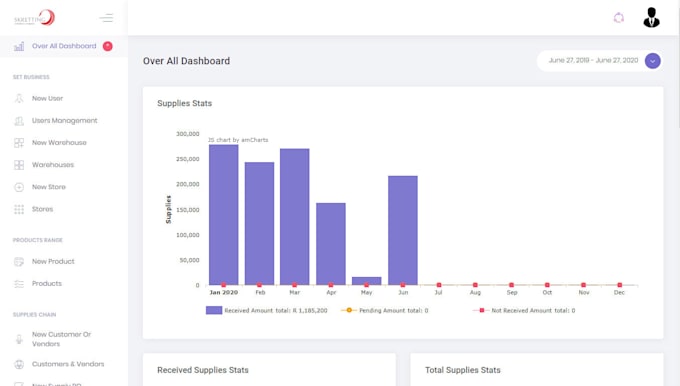Click the small May bar
This screenshot has width=680, height=386.
366,280
